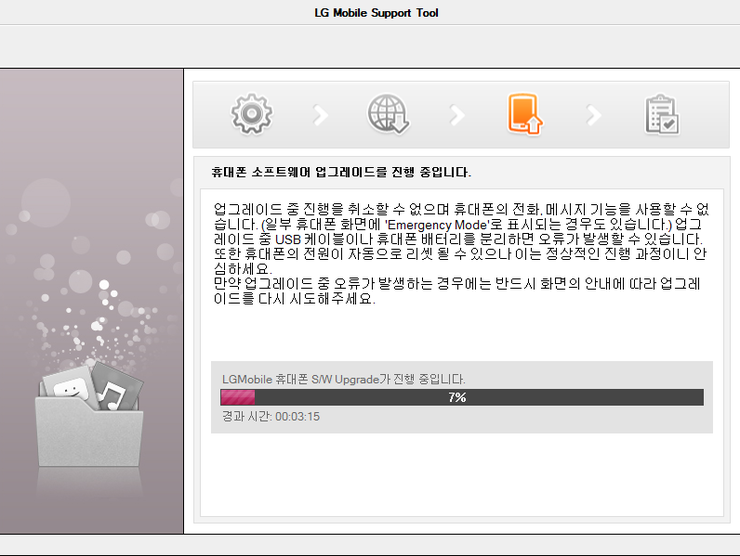Click the heading '휴대폰 소프트웨어 업그레이드를 진행 중입니다.'
The image size is (740, 556).
(341, 172)
